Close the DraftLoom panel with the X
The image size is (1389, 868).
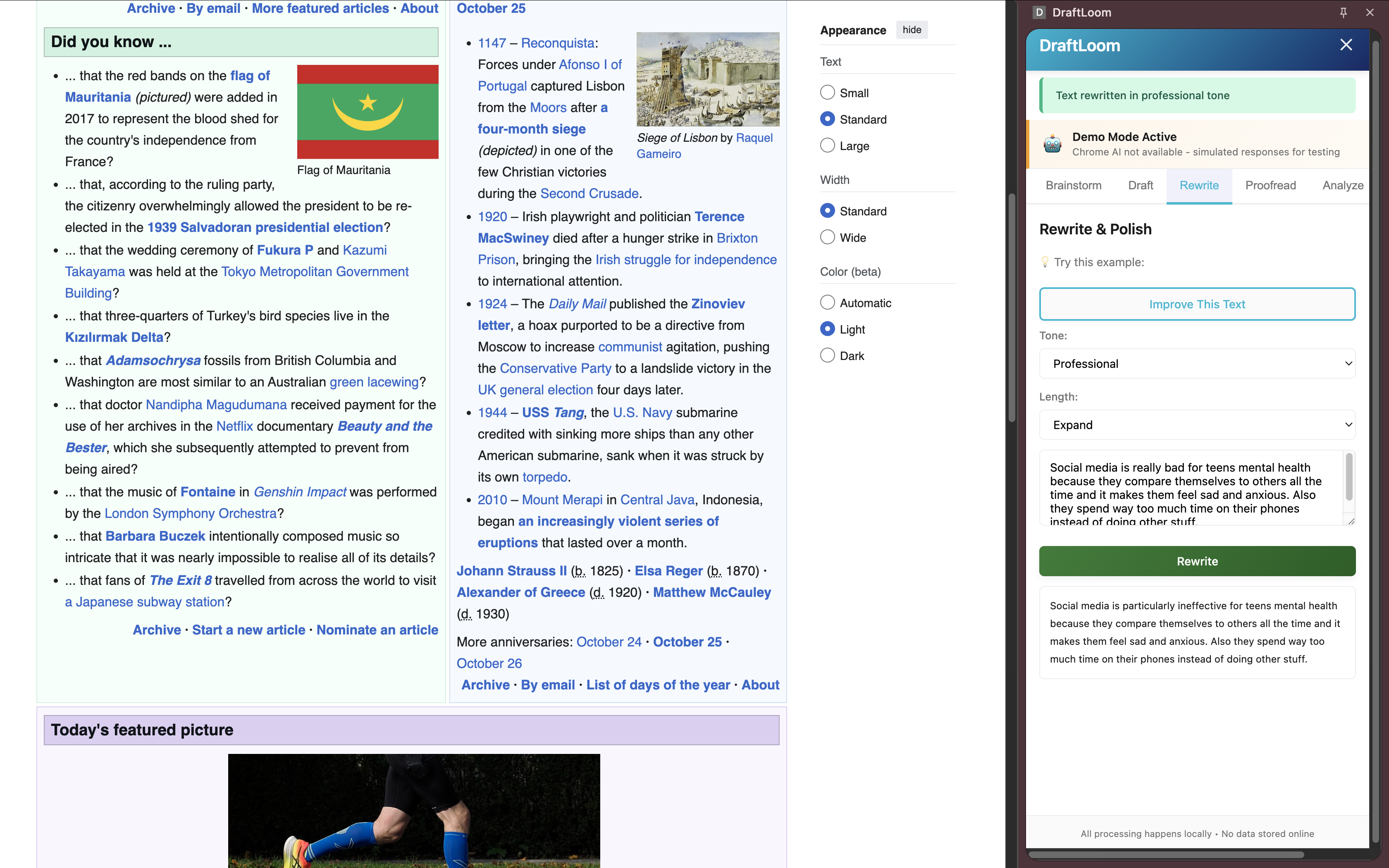click(x=1346, y=45)
